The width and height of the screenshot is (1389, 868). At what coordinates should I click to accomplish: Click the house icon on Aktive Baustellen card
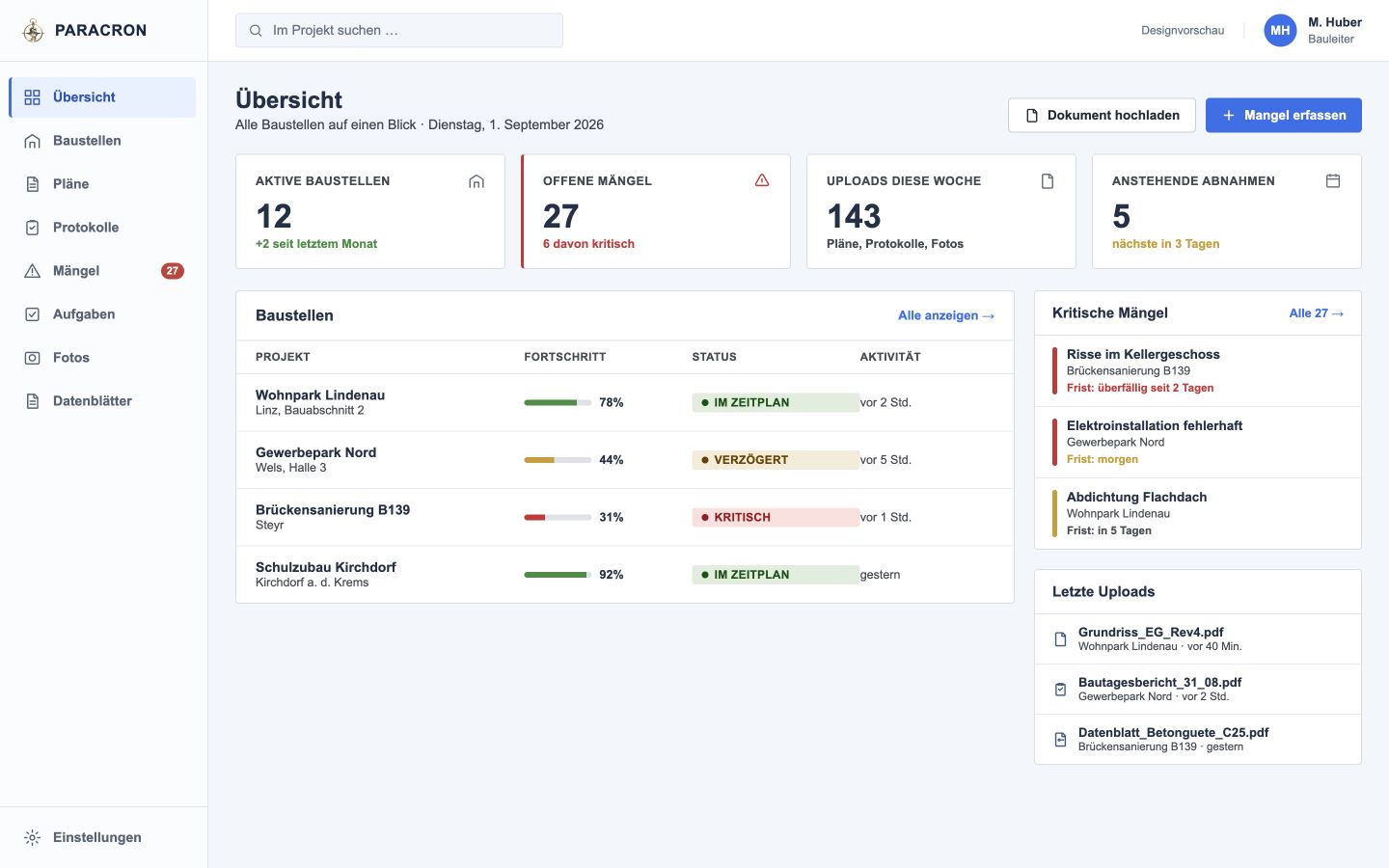(x=477, y=181)
